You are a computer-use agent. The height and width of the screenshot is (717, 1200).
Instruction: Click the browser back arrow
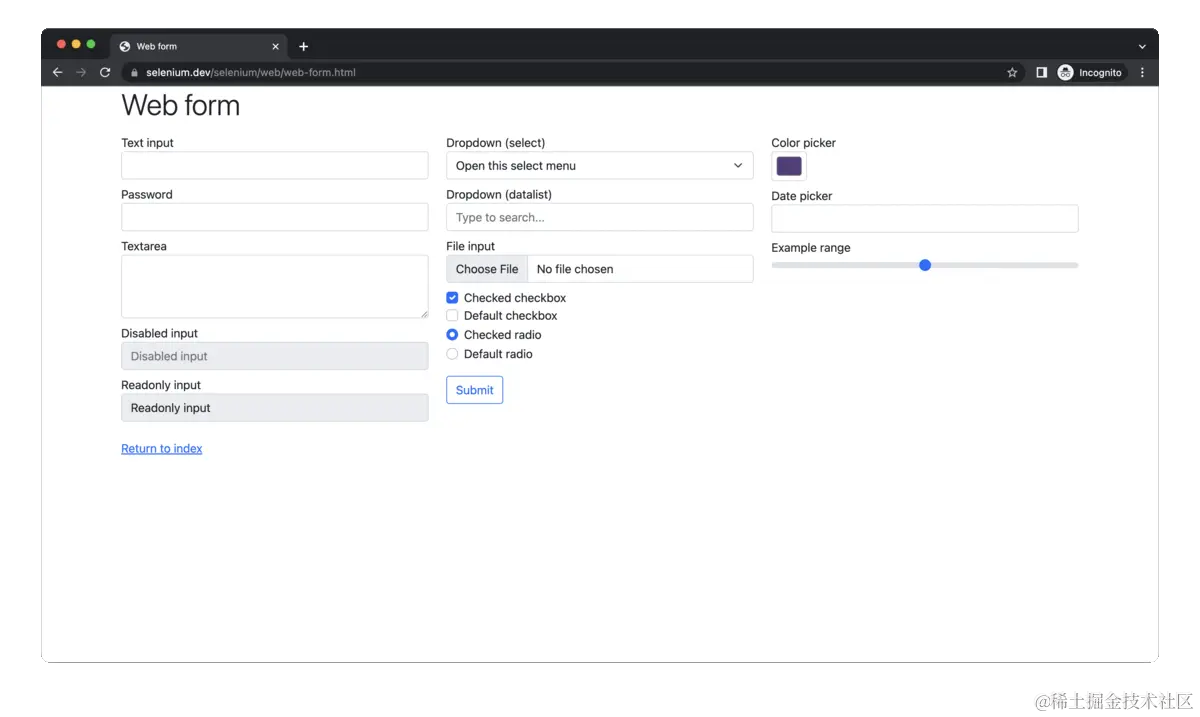coord(57,72)
